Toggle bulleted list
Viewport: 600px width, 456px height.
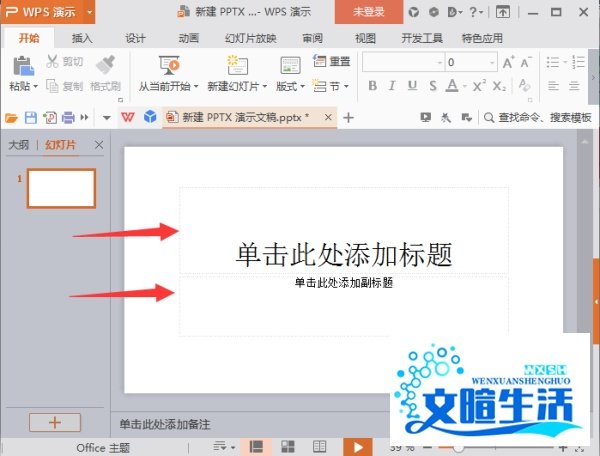tap(553, 62)
